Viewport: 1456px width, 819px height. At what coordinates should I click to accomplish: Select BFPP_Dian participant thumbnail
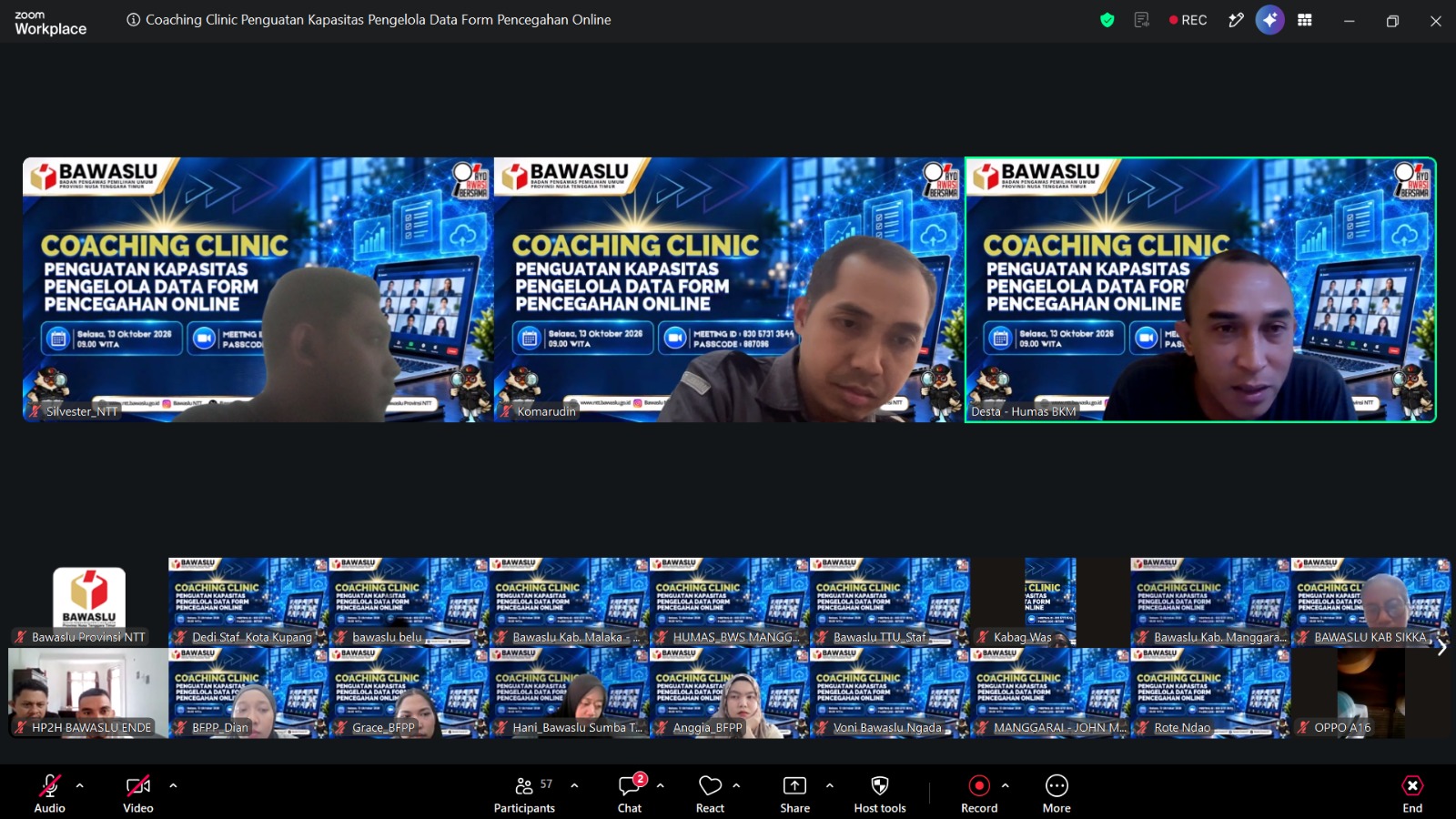point(248,693)
